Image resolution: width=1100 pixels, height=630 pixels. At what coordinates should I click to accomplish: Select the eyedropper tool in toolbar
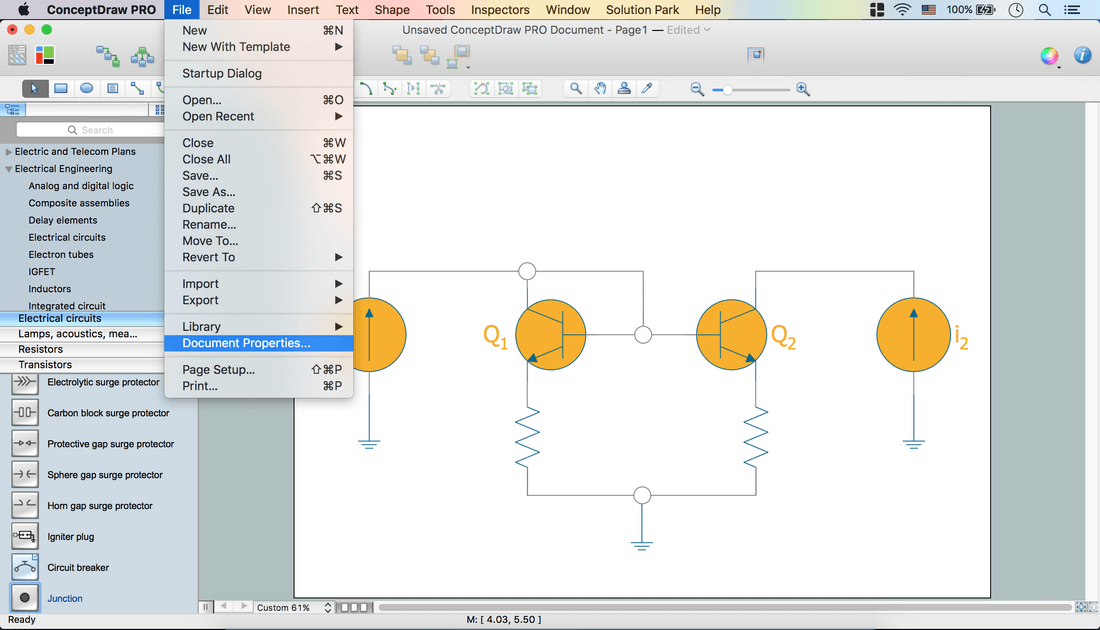[x=647, y=88]
